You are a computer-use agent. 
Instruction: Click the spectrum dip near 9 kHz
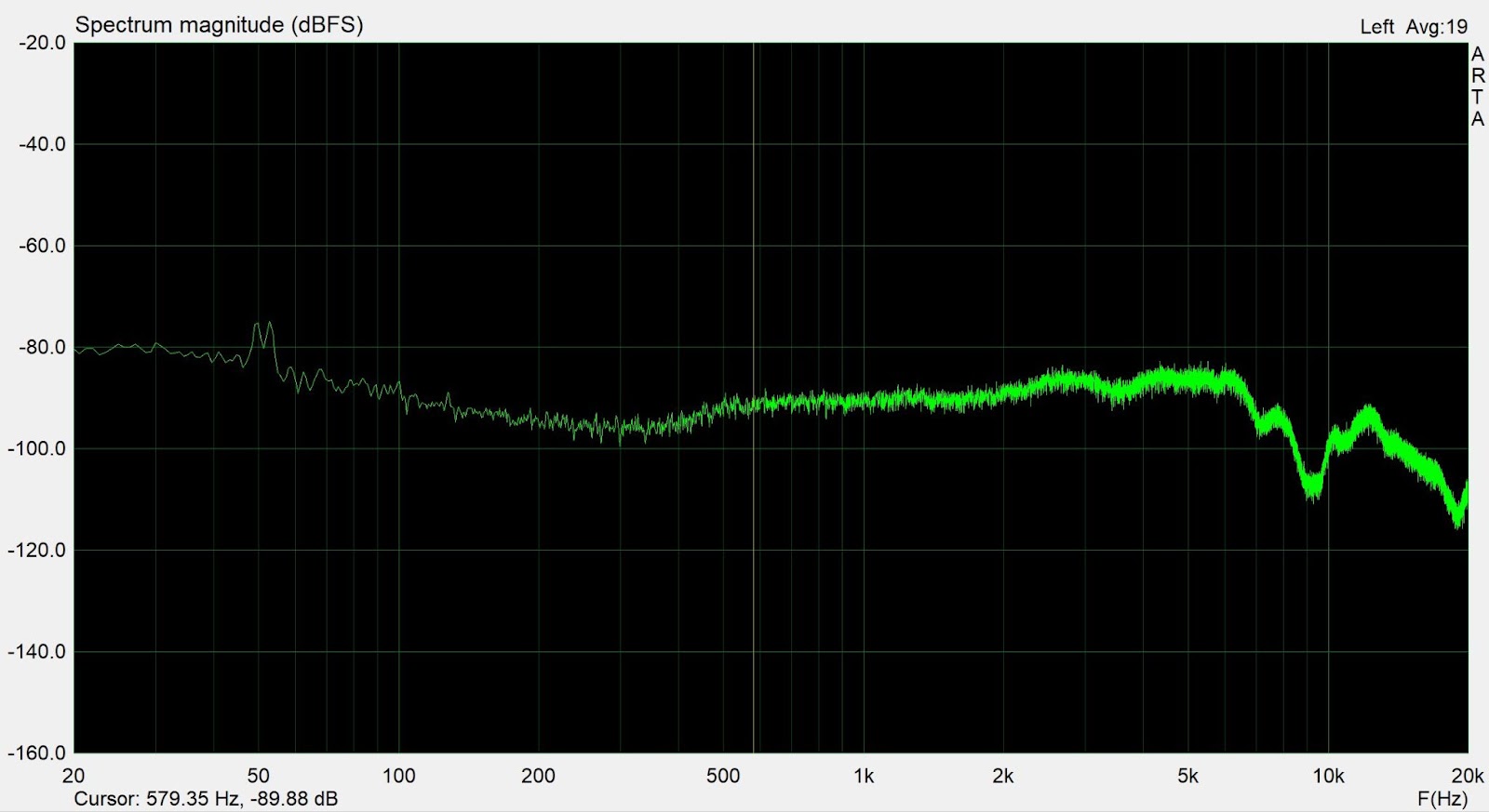pos(1312,486)
